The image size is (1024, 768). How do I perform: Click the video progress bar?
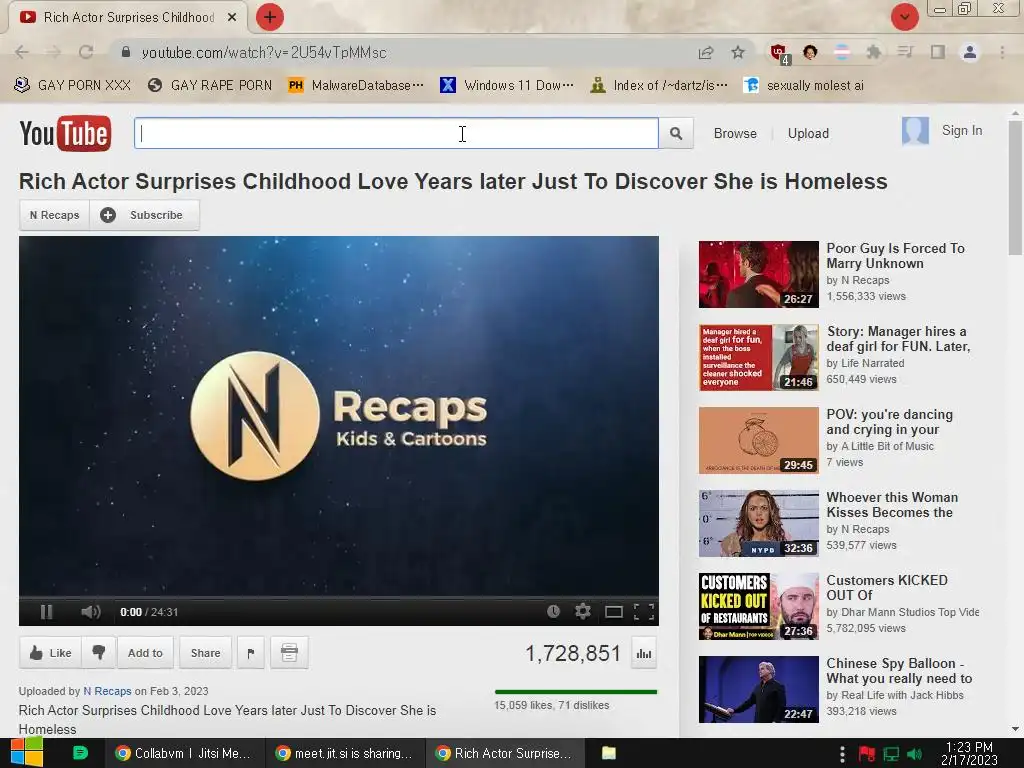(338, 596)
